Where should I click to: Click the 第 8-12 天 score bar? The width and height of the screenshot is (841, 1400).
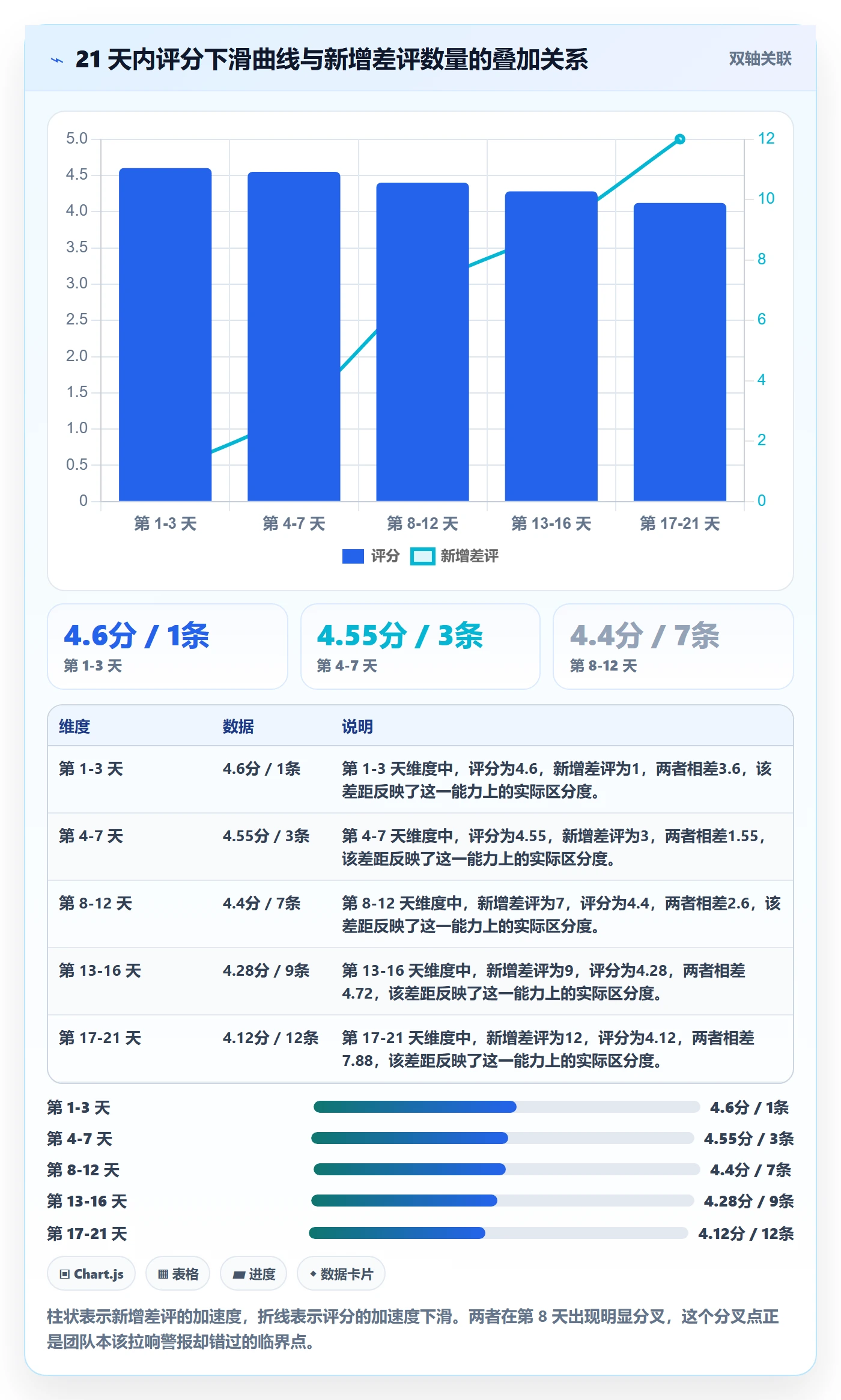coord(422,342)
